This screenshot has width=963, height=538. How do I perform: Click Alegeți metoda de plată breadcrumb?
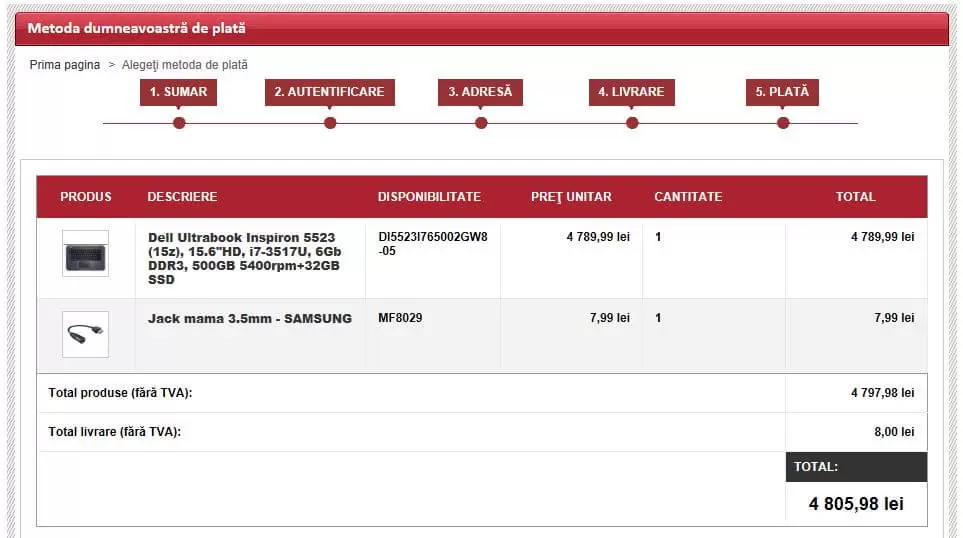click(184, 64)
